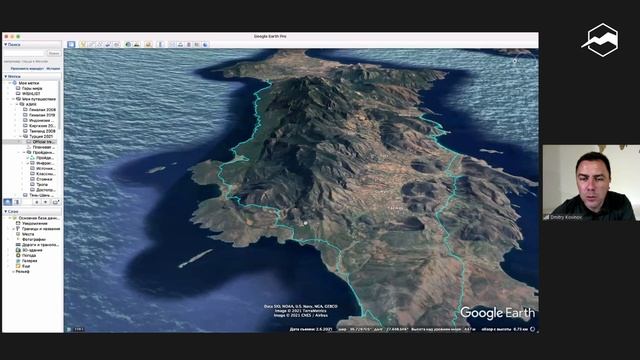
Task: Open the История search history link
Action: coord(53,69)
